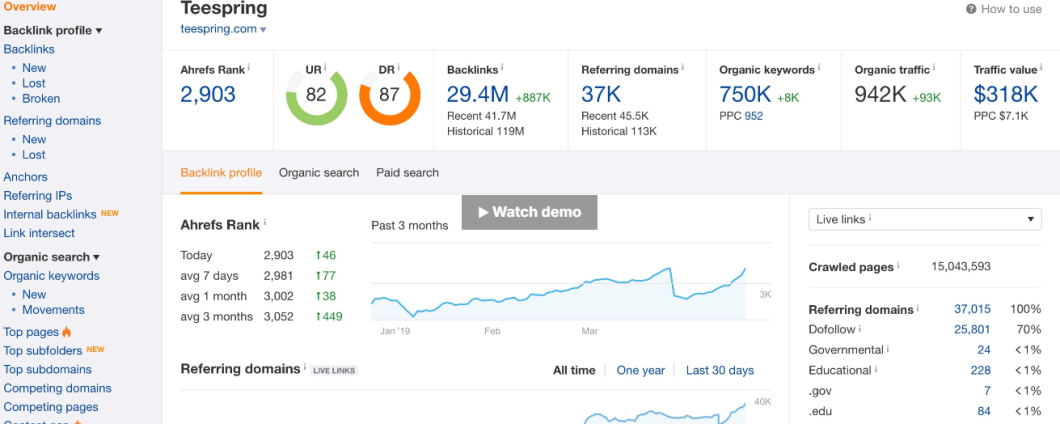Click the info icon next to Ahrefs Rank metric
Viewport: 1060px width, 424px height.
click(x=249, y=67)
